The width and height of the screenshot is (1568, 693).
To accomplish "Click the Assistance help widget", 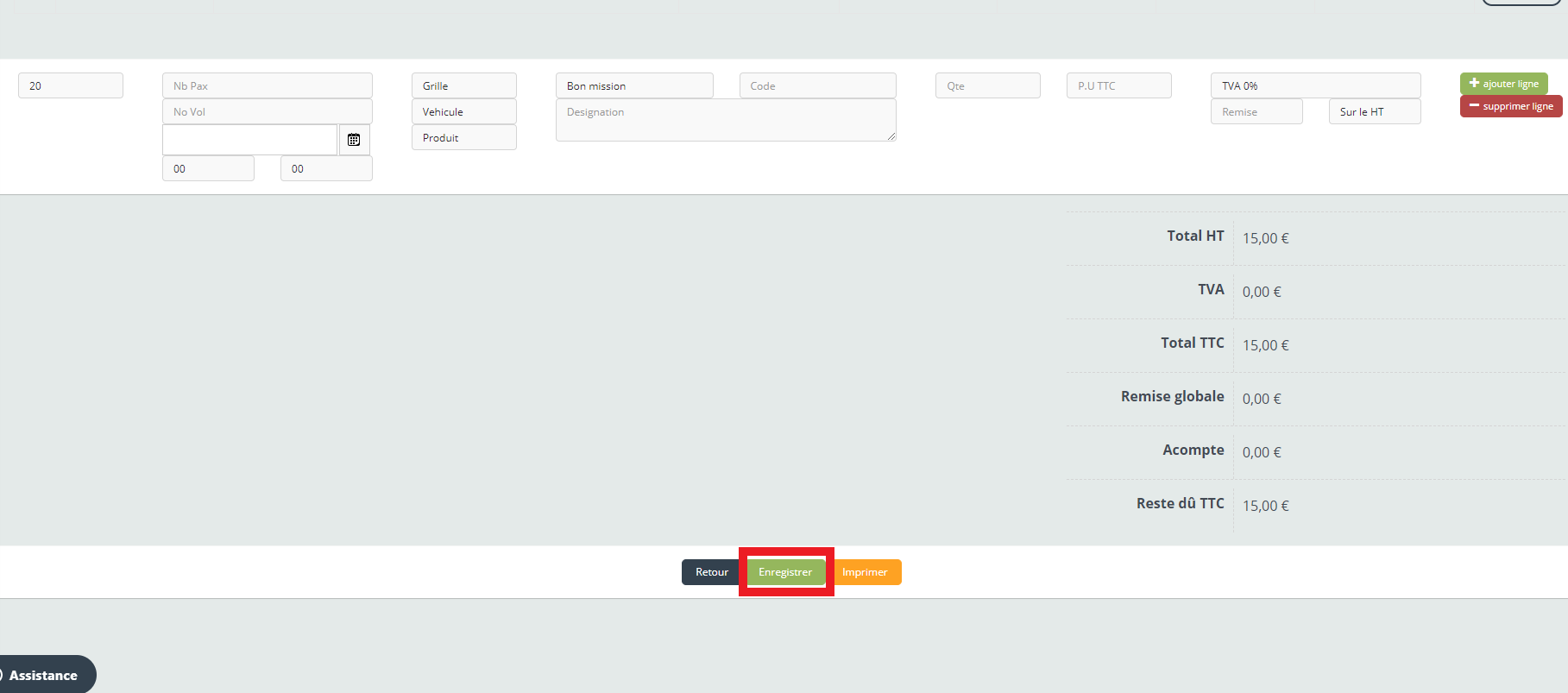I will (44, 675).
